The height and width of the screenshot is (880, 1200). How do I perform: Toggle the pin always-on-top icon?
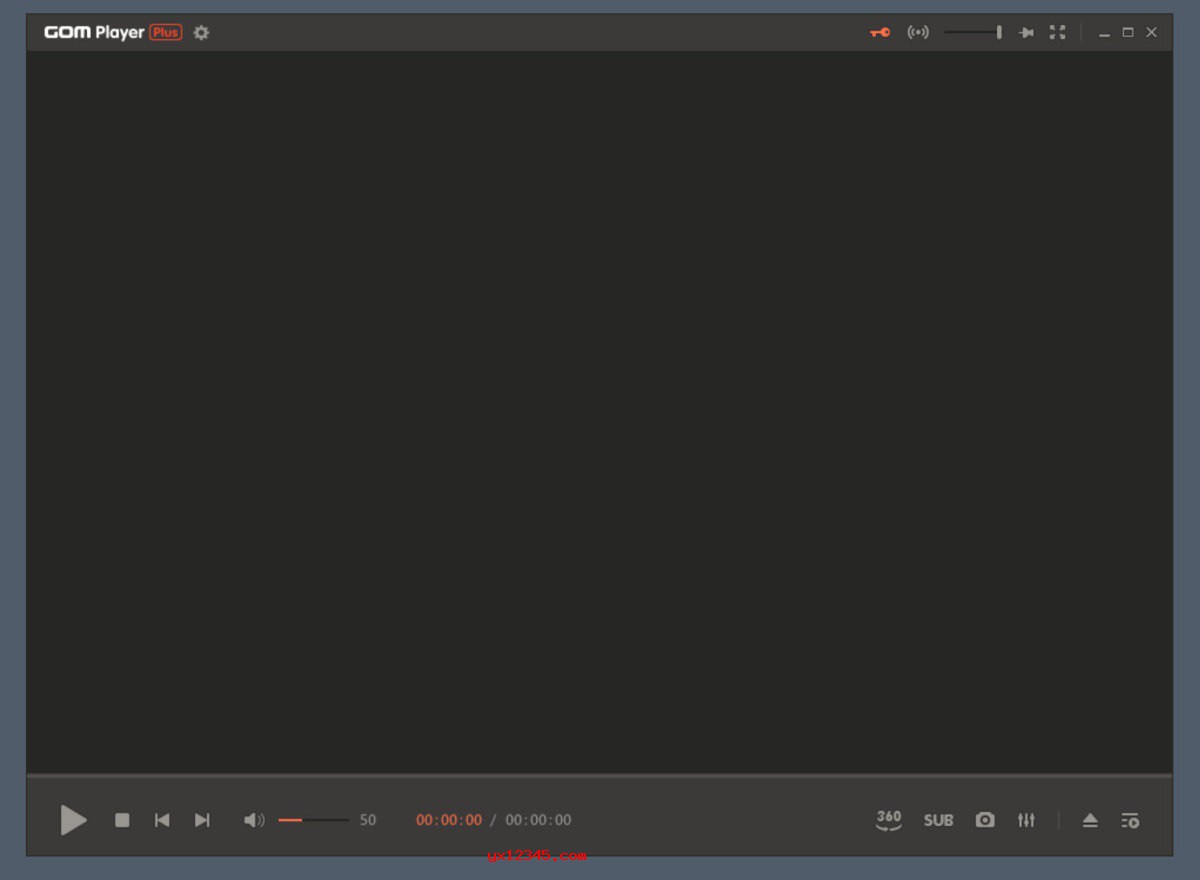pos(1026,32)
